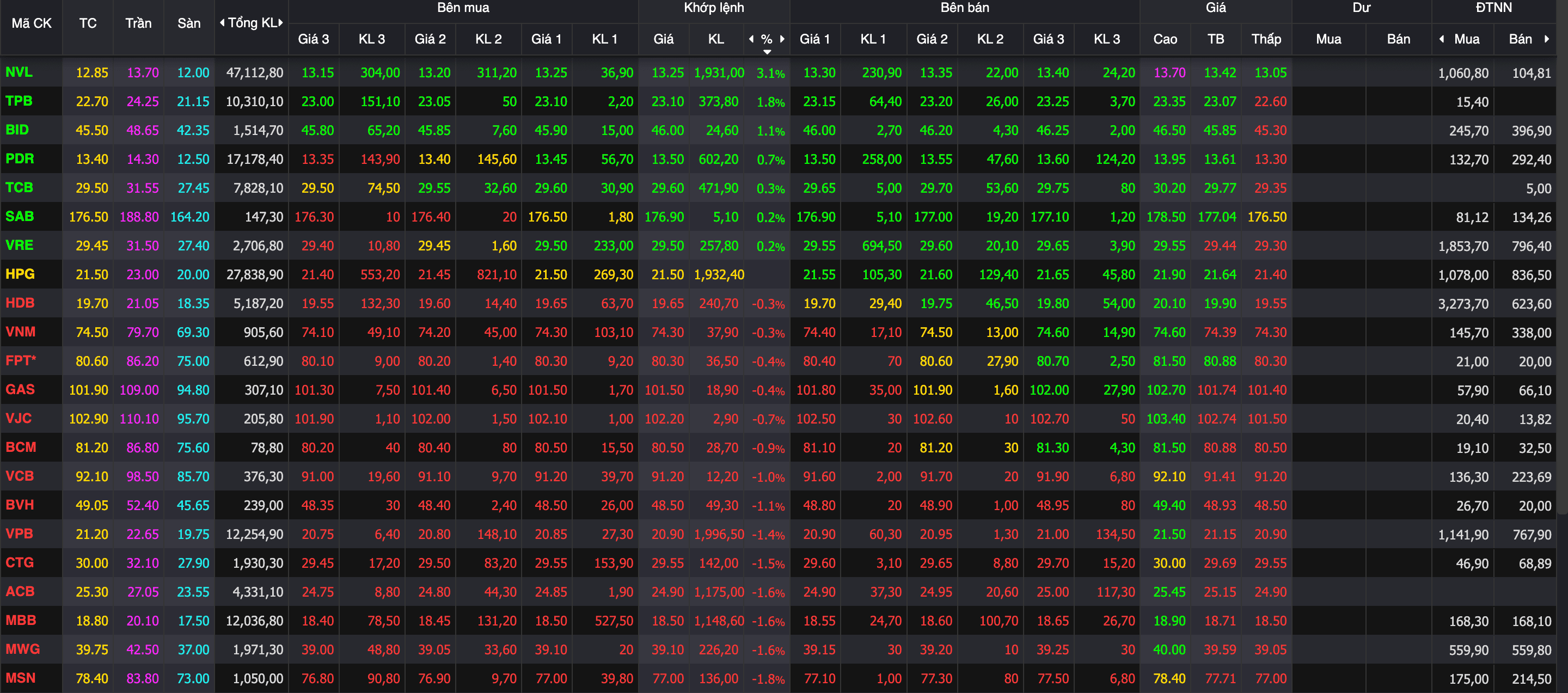Click the Bên bán group header
The height and width of the screenshot is (693, 1568).
pyautogui.click(x=965, y=8)
